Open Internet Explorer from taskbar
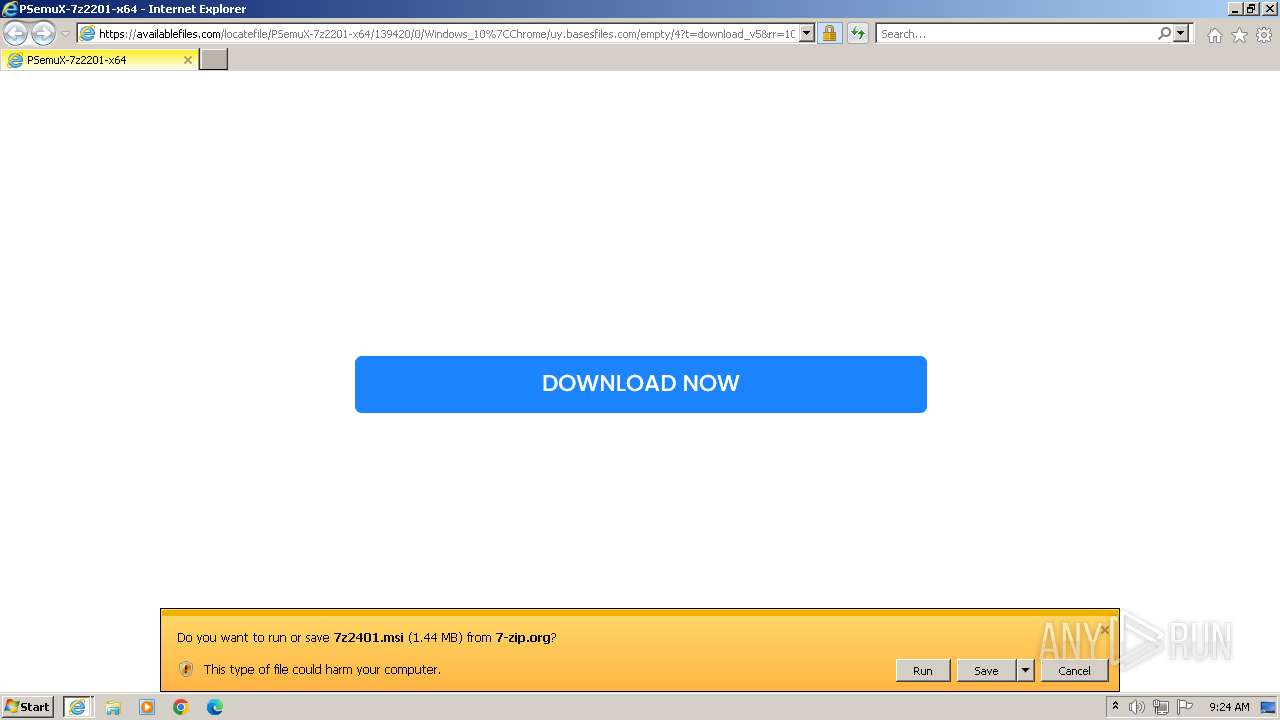The height and width of the screenshot is (720, 1280). [x=77, y=707]
